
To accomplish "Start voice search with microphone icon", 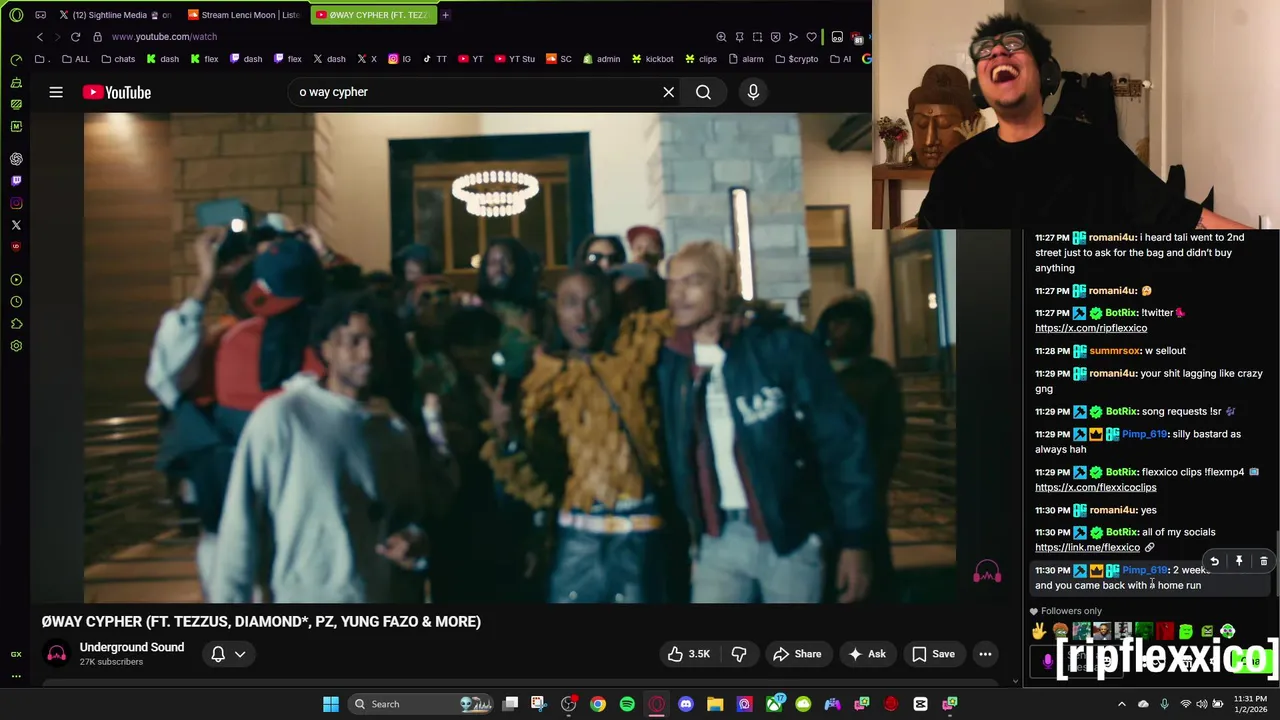I will (x=753, y=92).
